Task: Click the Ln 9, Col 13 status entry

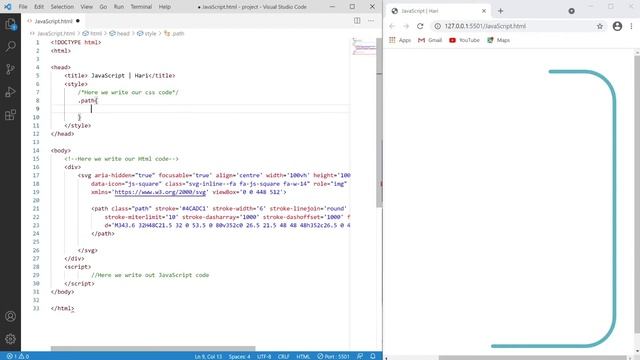Action: 208,356
